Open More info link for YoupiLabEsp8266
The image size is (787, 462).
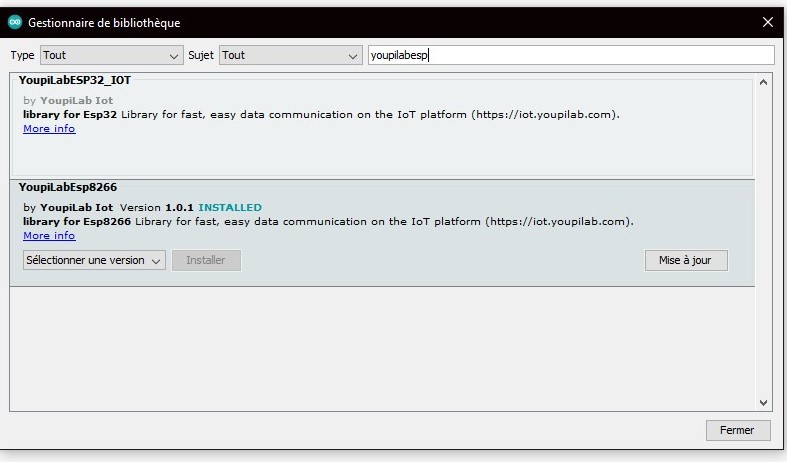49,236
